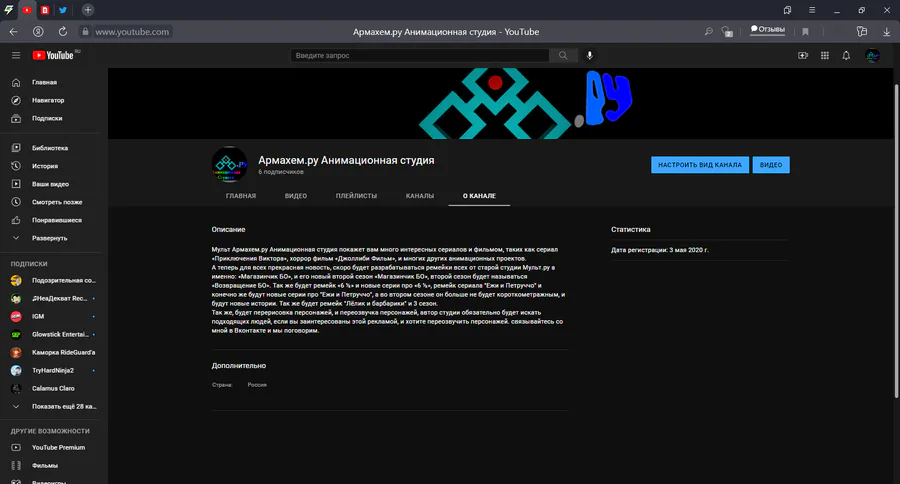Image resolution: width=900 pixels, height=484 pixels.
Task: Open a new browser tab with plus
Action: (x=88, y=10)
